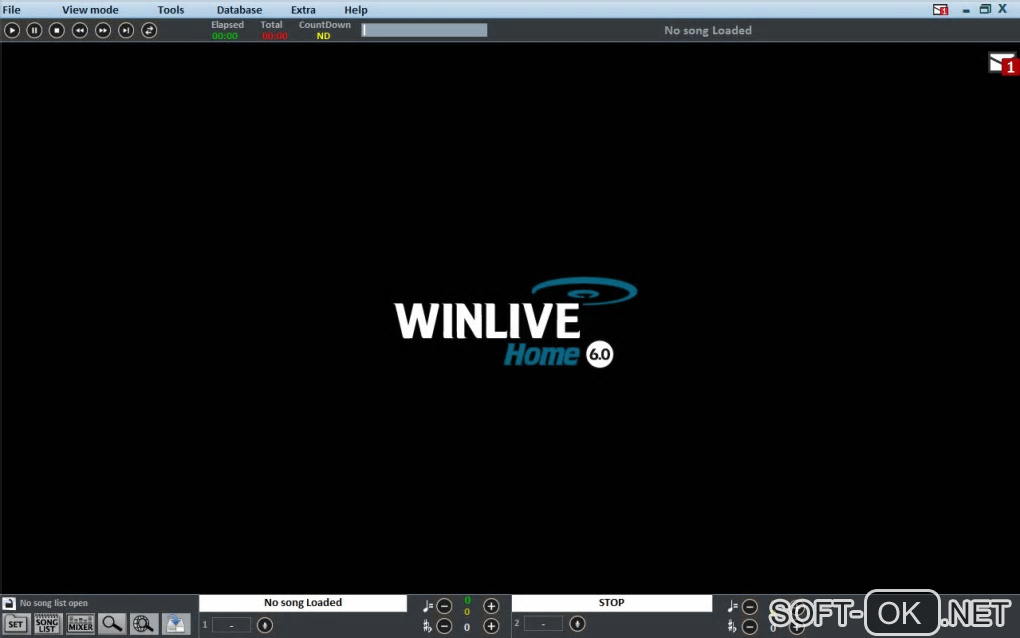Image resolution: width=1020 pixels, height=638 pixels.
Task: Click the Fast-forward button
Action: point(103,30)
